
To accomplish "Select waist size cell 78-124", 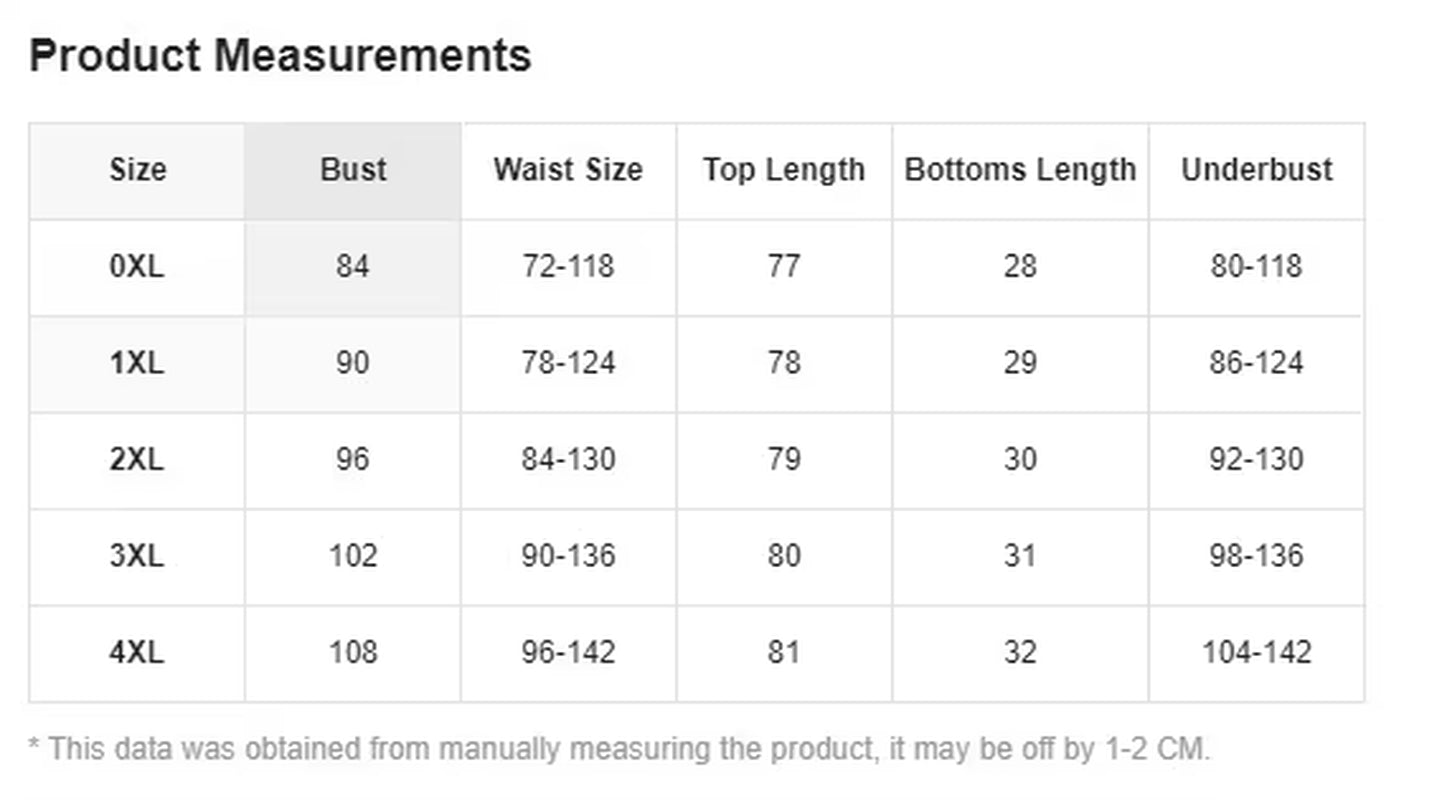I will pos(568,363).
